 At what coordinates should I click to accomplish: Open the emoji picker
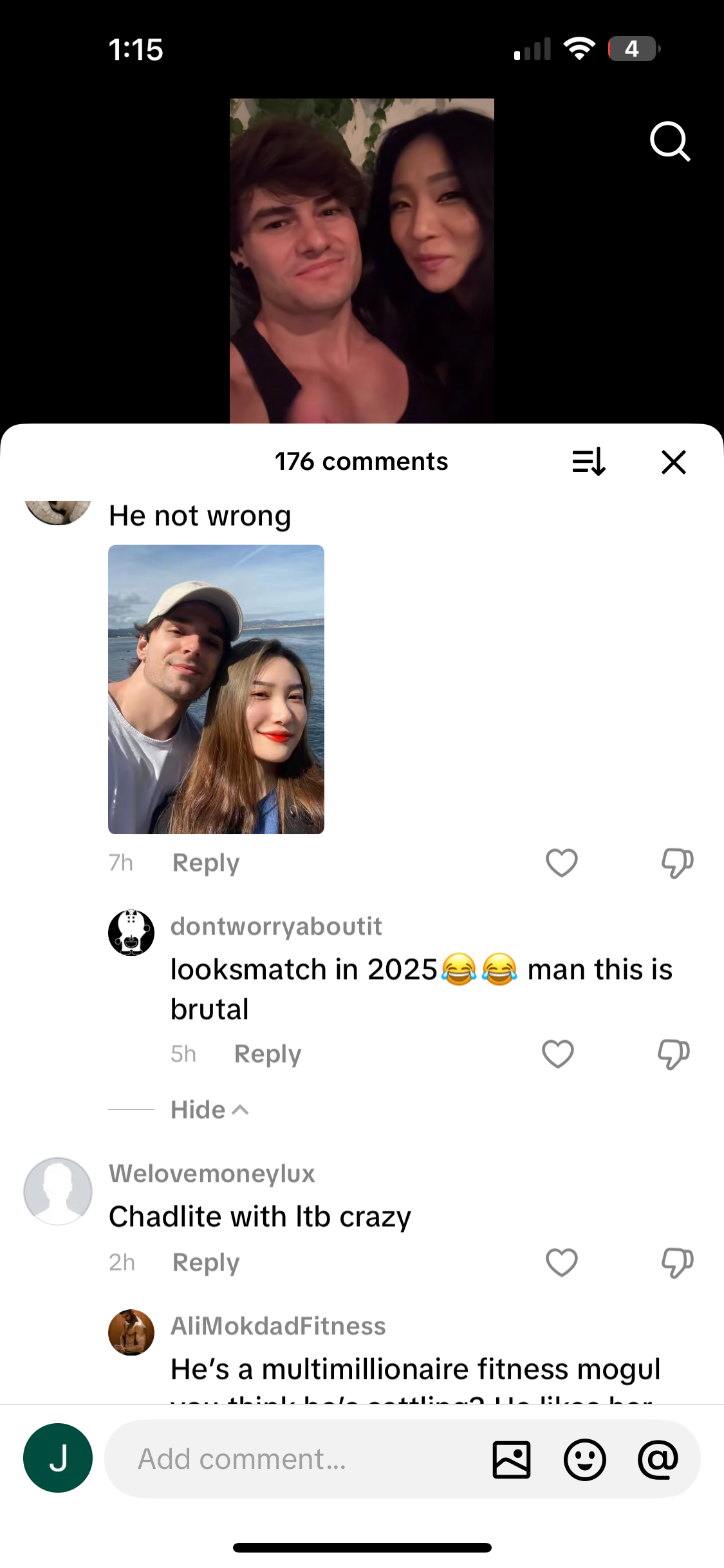pyautogui.click(x=584, y=1459)
